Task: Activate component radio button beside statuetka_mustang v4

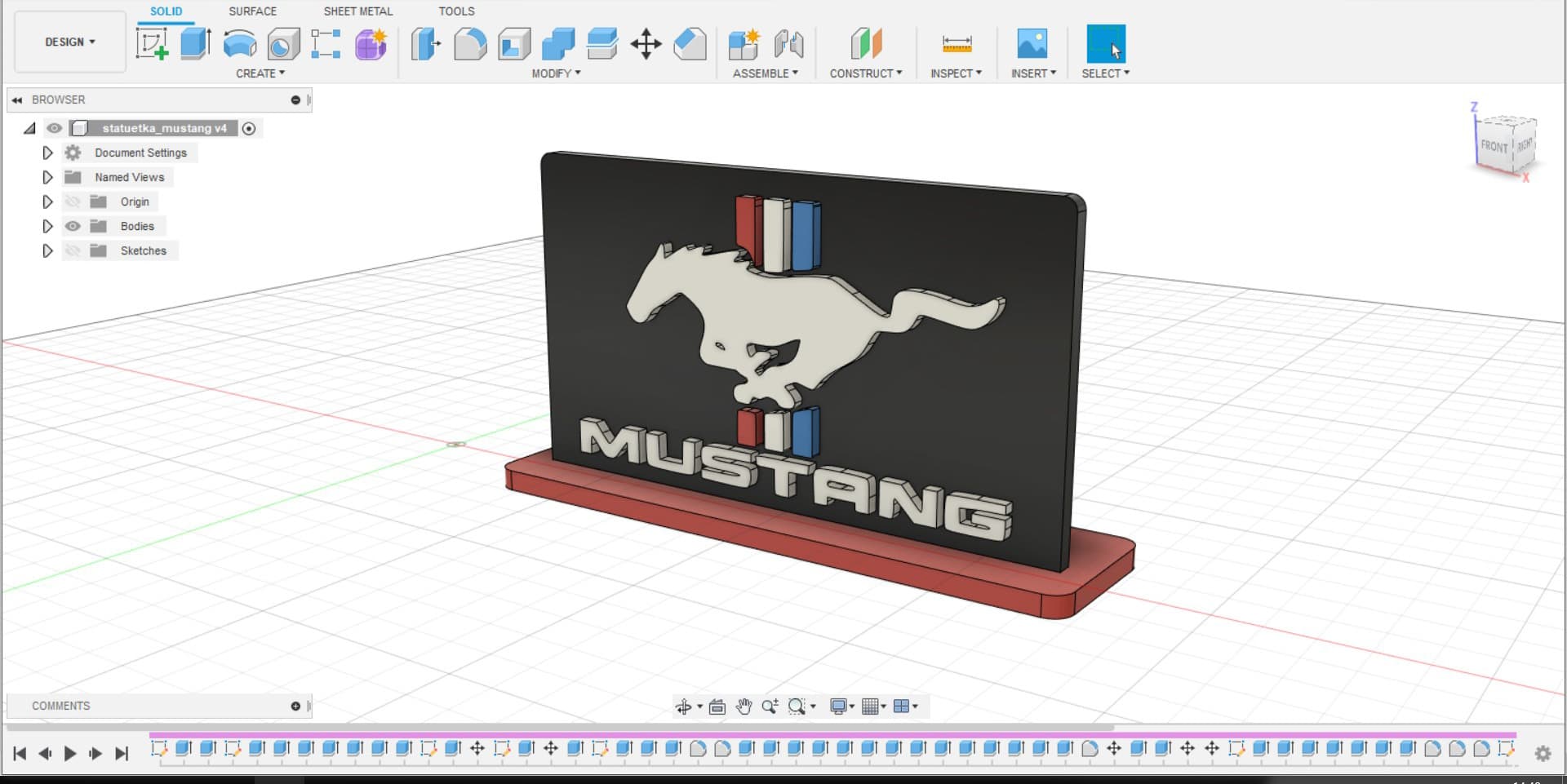Action: coord(249,128)
